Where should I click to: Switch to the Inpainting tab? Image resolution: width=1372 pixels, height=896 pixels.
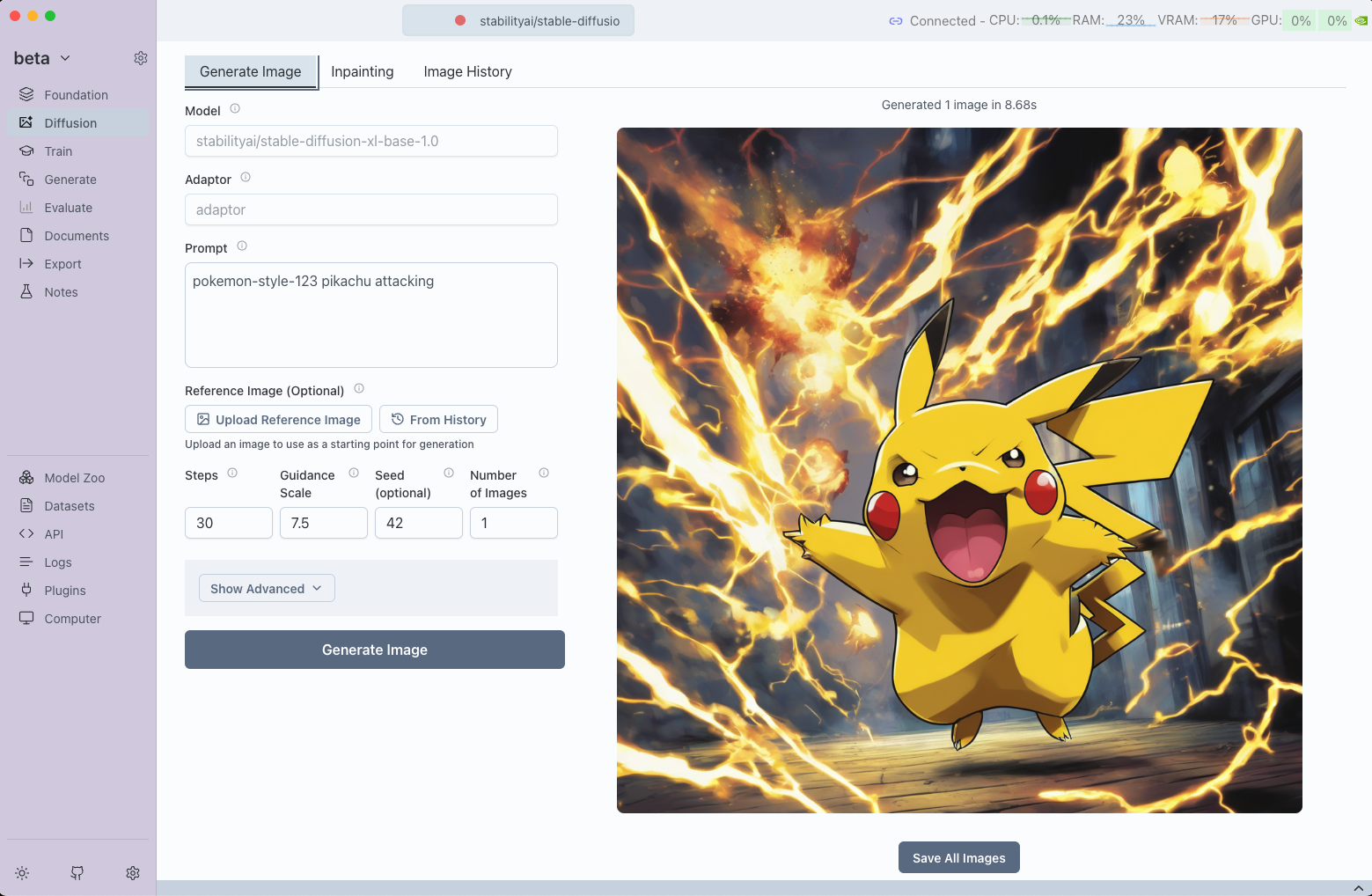362,72
